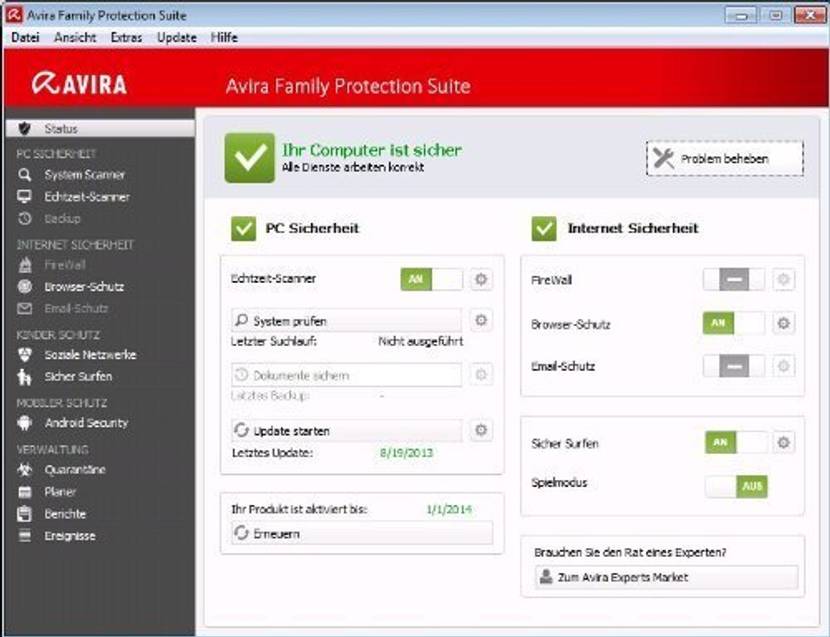Click the Sicher Surfen family icon in sidebar
The width and height of the screenshot is (830, 637).
[24, 376]
